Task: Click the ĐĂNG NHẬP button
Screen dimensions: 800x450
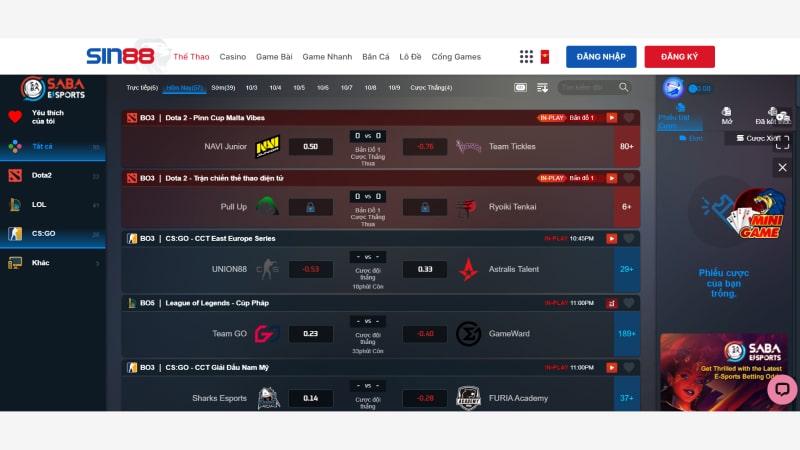Action: (x=601, y=57)
